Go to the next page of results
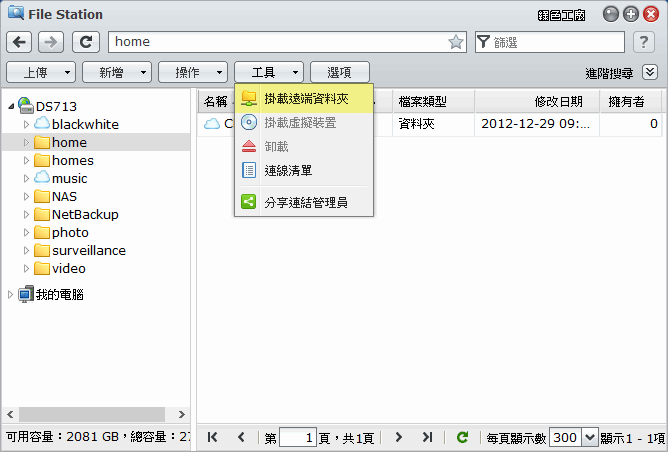The image size is (668, 452). [x=398, y=437]
